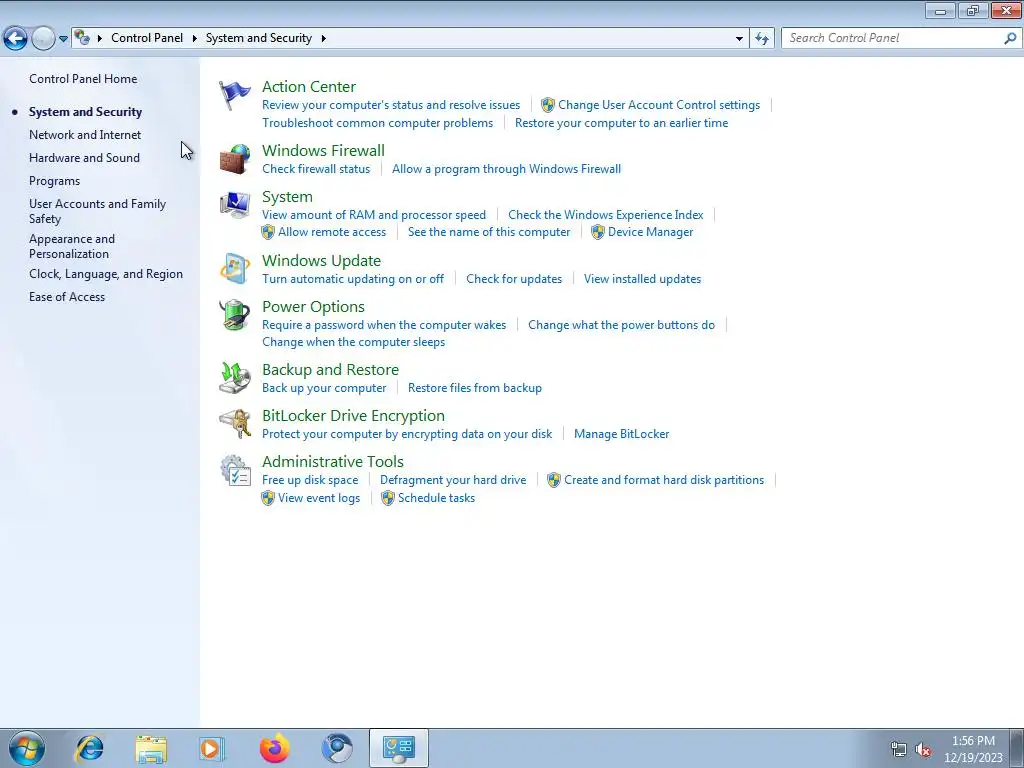This screenshot has height=768, width=1024.
Task: Open Create and format hard disk partitions
Action: tap(664, 480)
